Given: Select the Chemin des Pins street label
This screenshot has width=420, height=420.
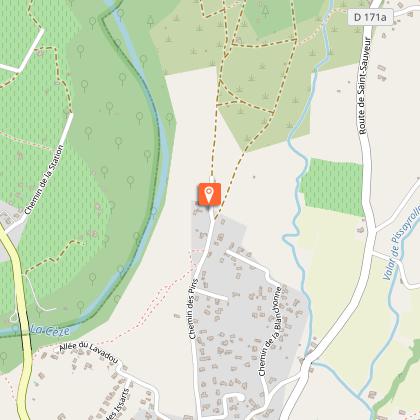Looking at the screenshot, I should [x=193, y=309].
